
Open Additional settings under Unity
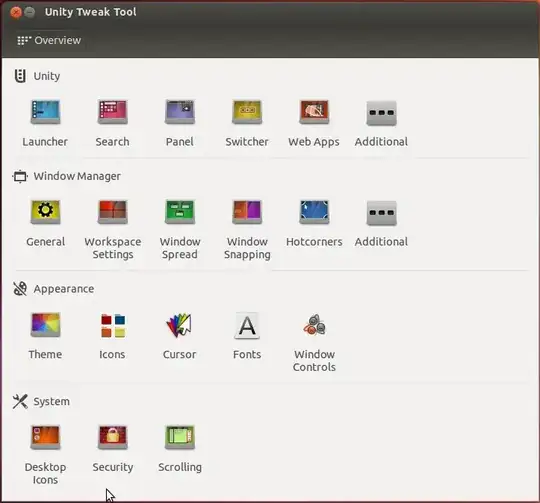click(x=381, y=122)
